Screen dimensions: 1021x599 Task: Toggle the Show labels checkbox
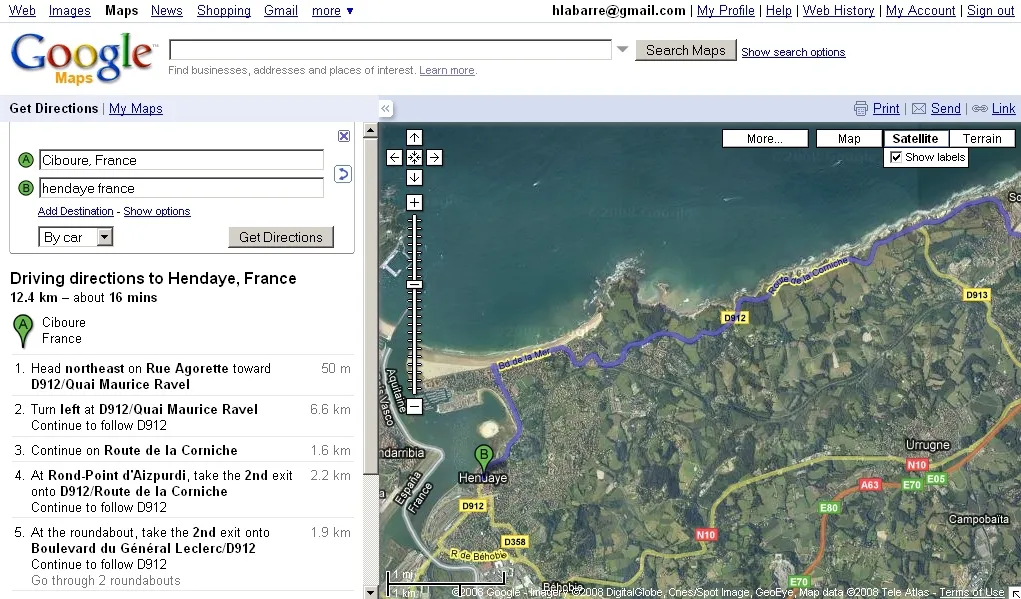pos(896,157)
